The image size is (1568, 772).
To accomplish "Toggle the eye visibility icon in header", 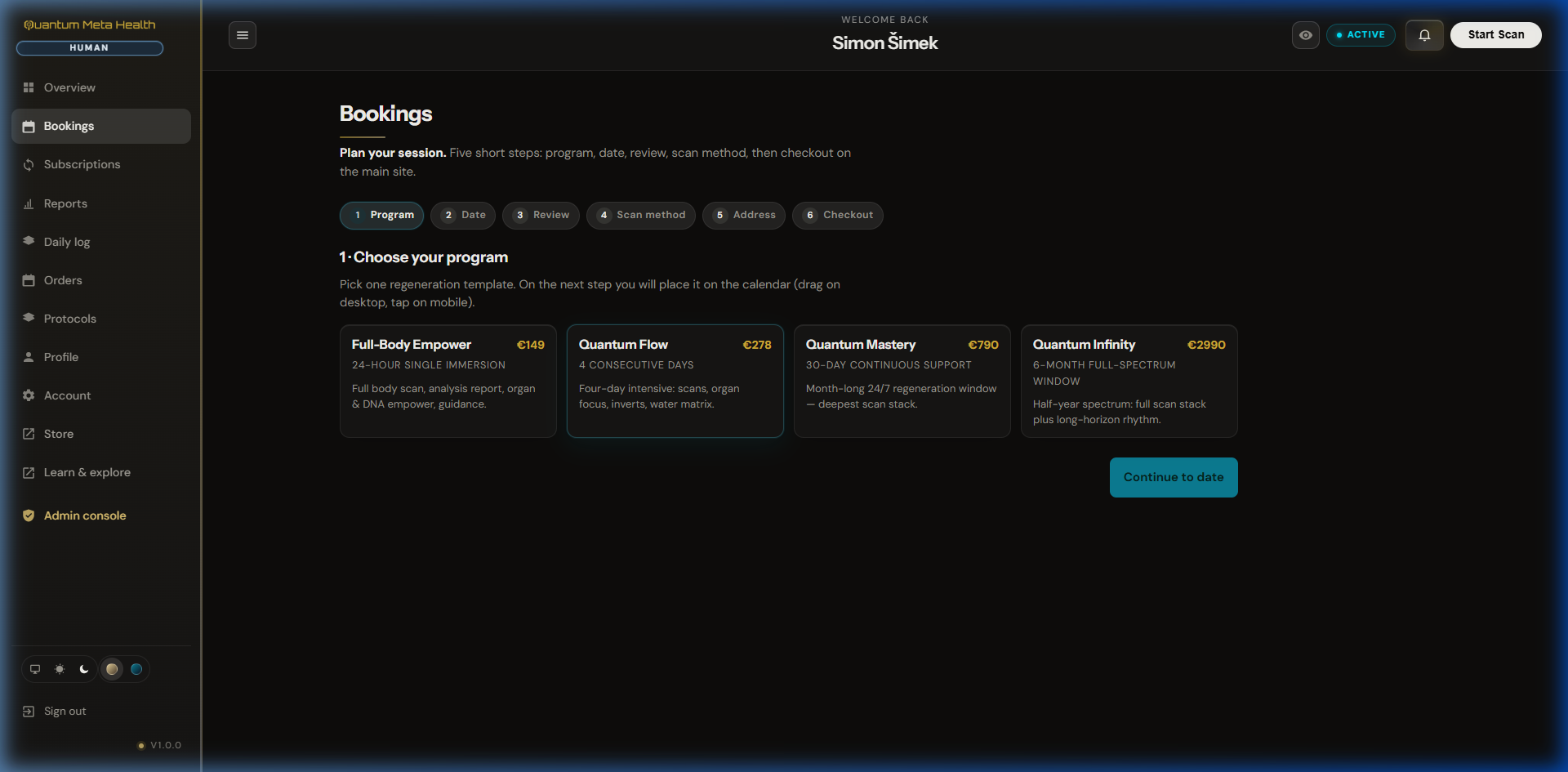I will click(1306, 35).
